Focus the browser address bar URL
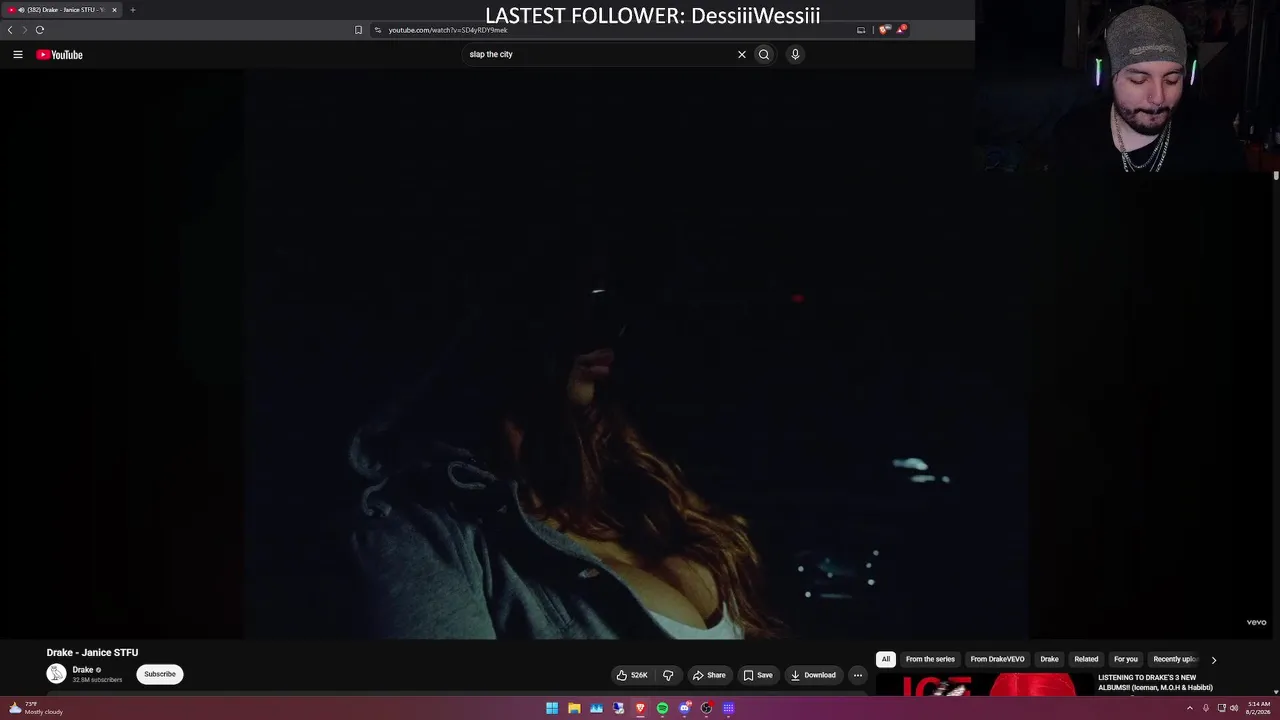 (x=448, y=30)
